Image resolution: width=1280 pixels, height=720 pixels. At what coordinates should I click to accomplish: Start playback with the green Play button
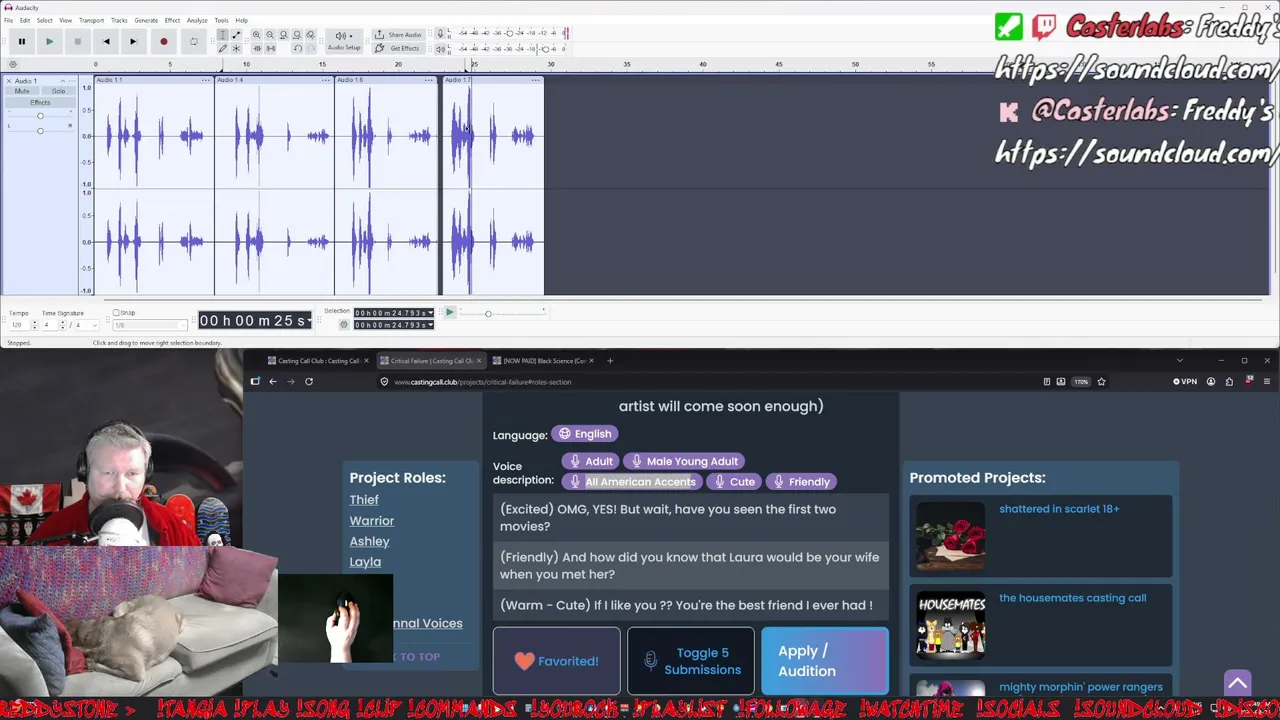(x=49, y=41)
